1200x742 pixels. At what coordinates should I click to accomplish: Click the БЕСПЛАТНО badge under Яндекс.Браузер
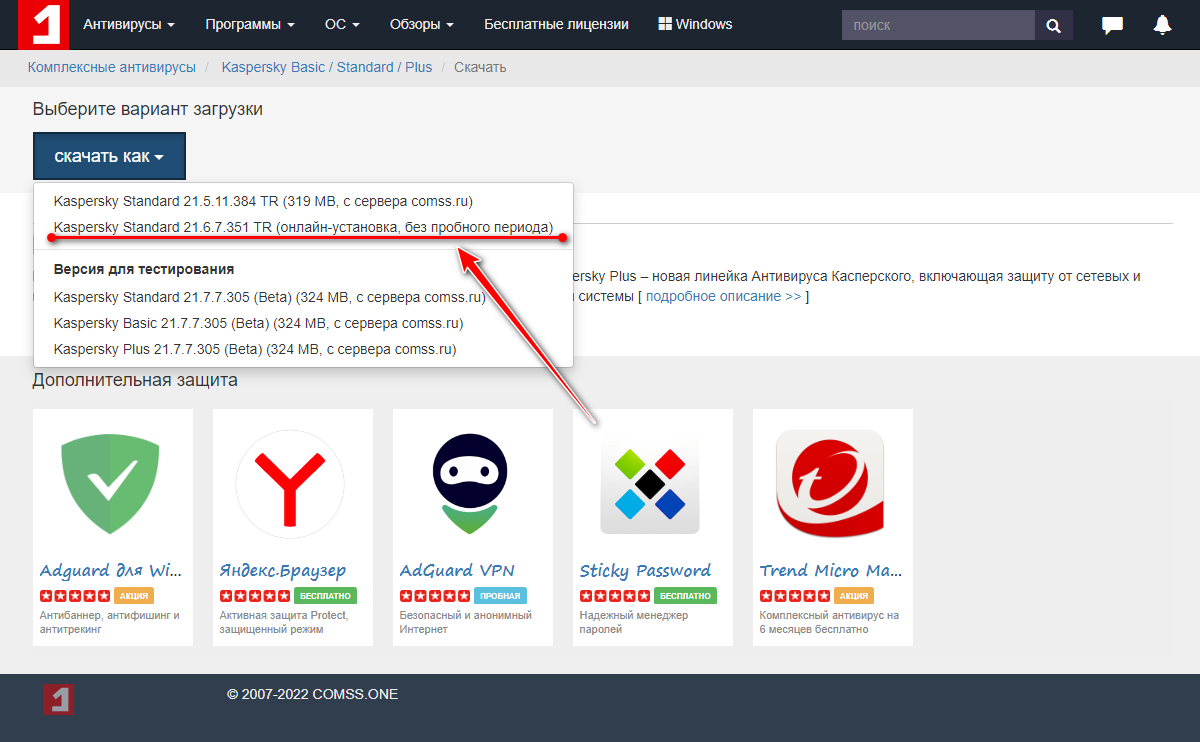pyautogui.click(x=325, y=595)
